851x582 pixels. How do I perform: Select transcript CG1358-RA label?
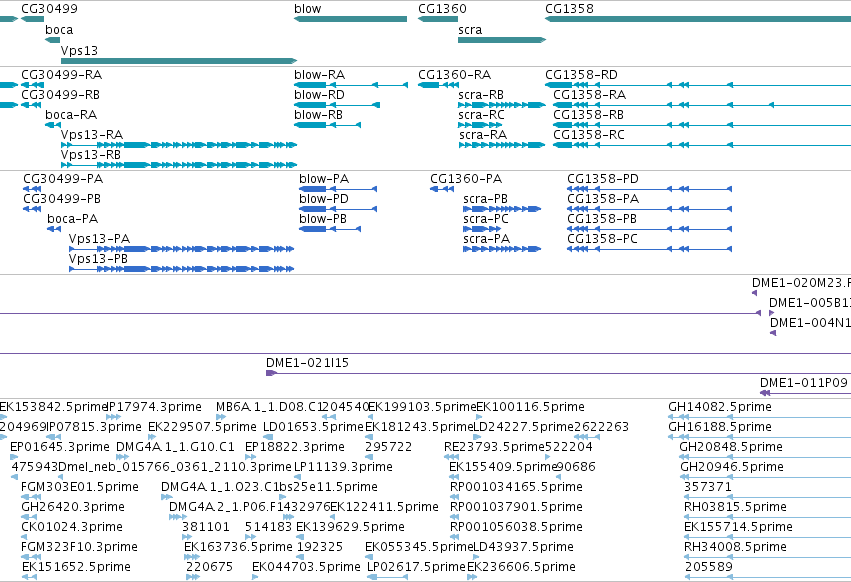click(x=589, y=94)
